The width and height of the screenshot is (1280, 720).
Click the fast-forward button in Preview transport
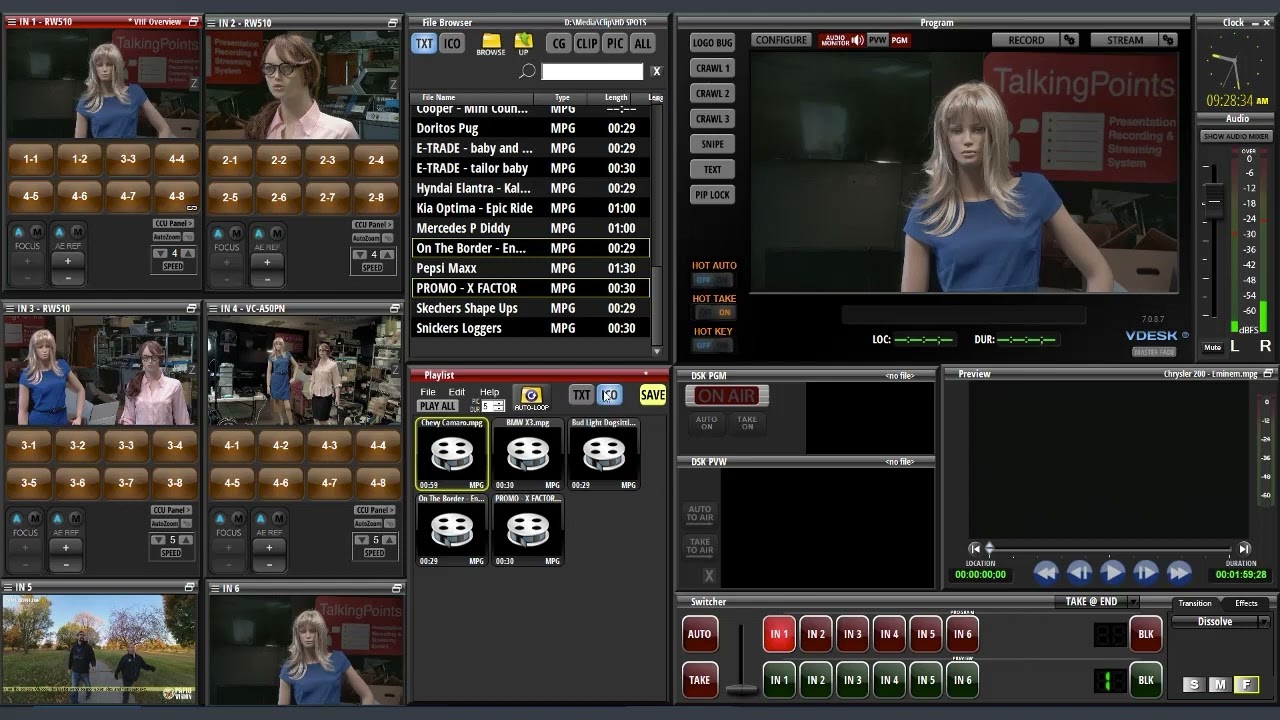[1178, 572]
